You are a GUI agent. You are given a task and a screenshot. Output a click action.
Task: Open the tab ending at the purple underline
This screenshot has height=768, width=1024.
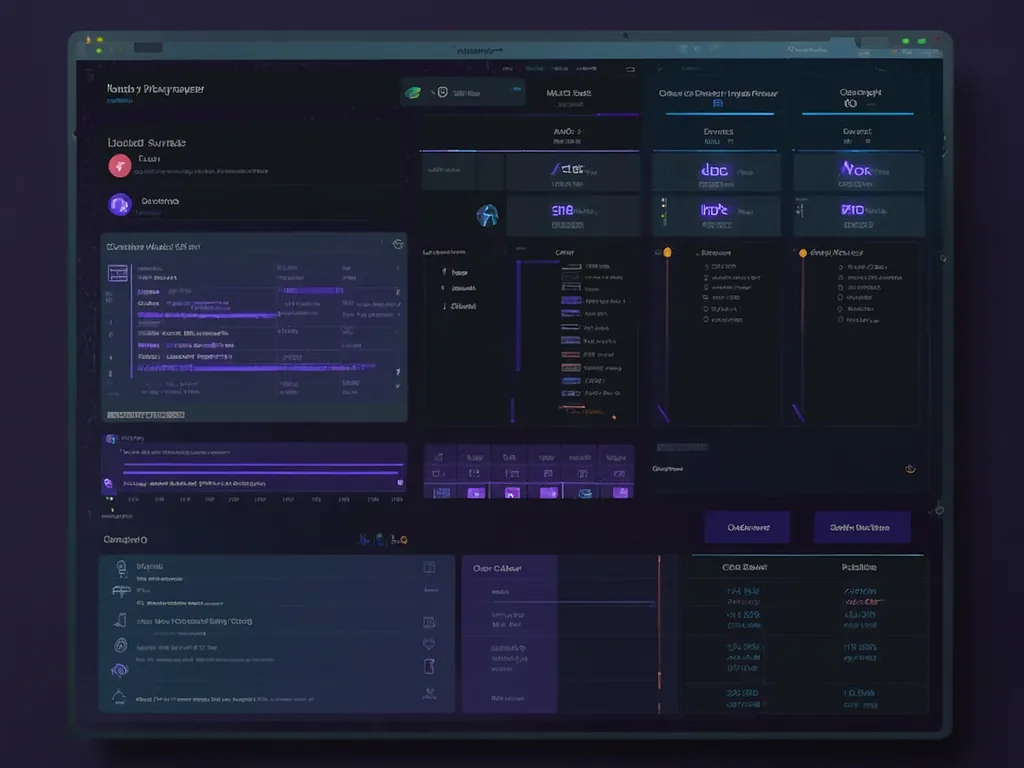click(568, 98)
